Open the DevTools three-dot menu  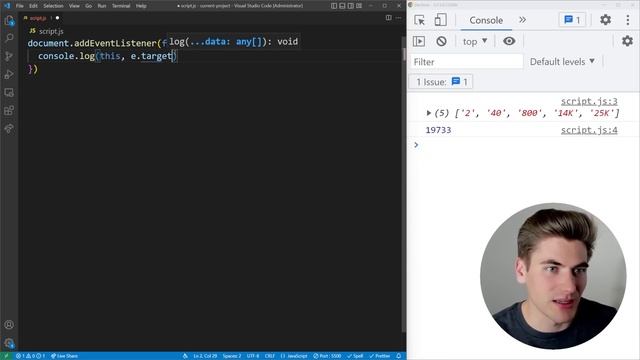coord(628,20)
